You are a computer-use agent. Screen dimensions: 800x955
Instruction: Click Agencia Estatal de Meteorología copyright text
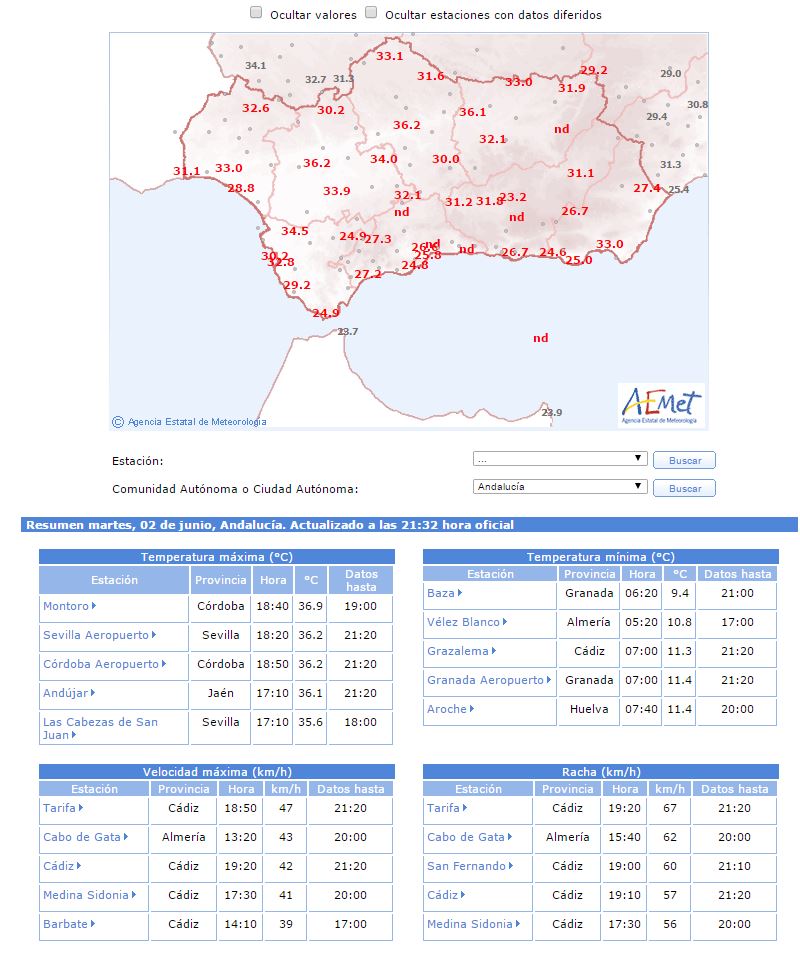(197, 422)
